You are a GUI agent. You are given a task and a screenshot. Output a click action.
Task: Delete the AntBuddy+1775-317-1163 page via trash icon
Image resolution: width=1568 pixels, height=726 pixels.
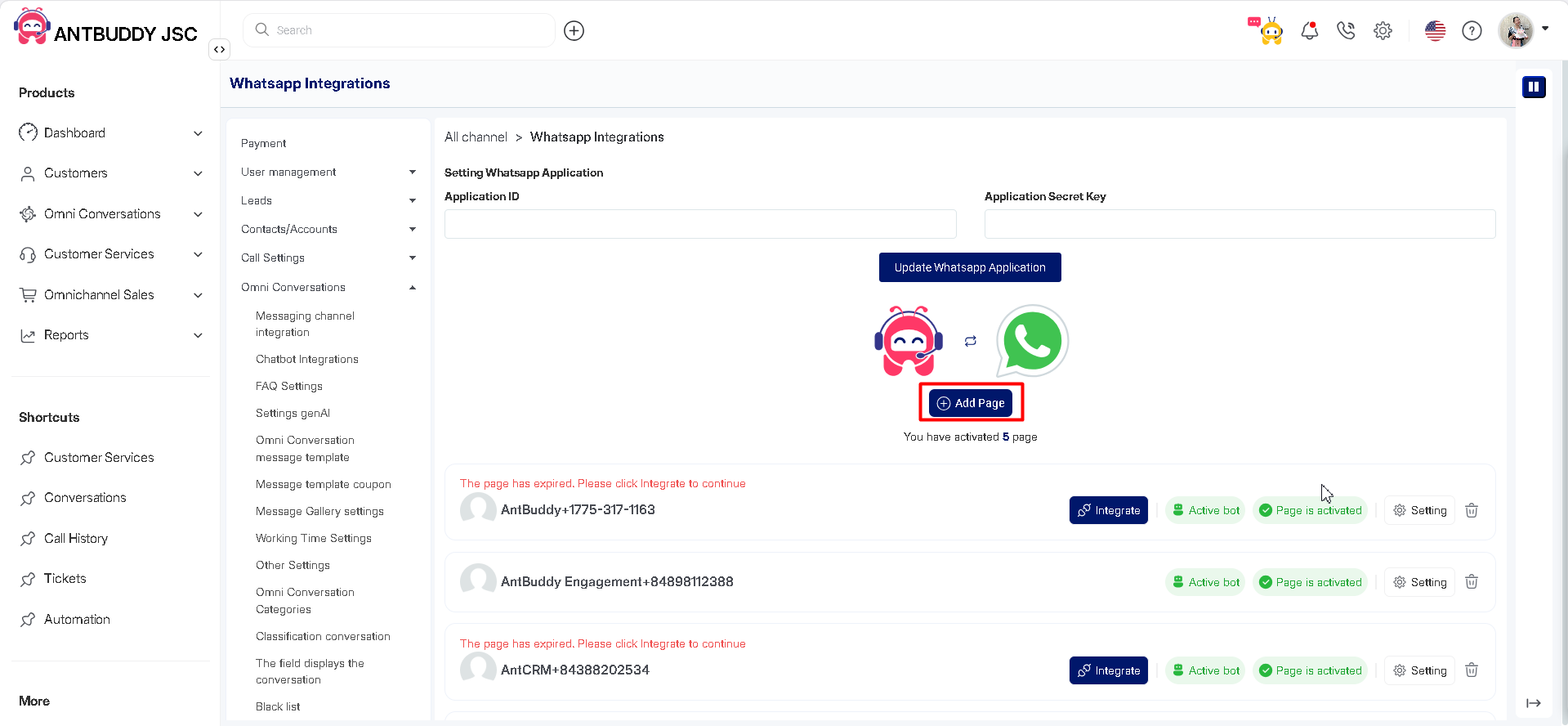click(x=1472, y=510)
